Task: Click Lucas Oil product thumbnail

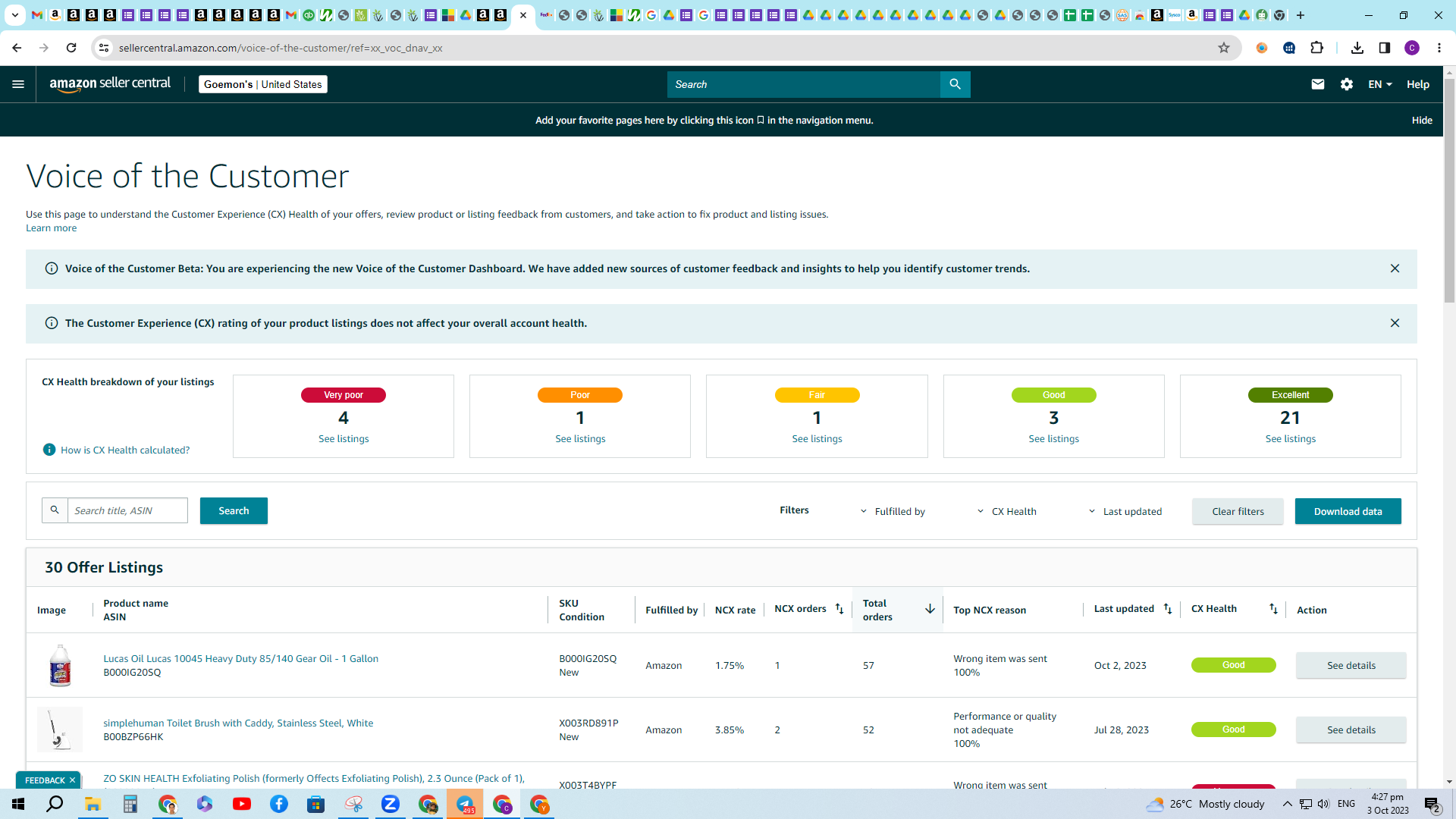Action: 60,665
